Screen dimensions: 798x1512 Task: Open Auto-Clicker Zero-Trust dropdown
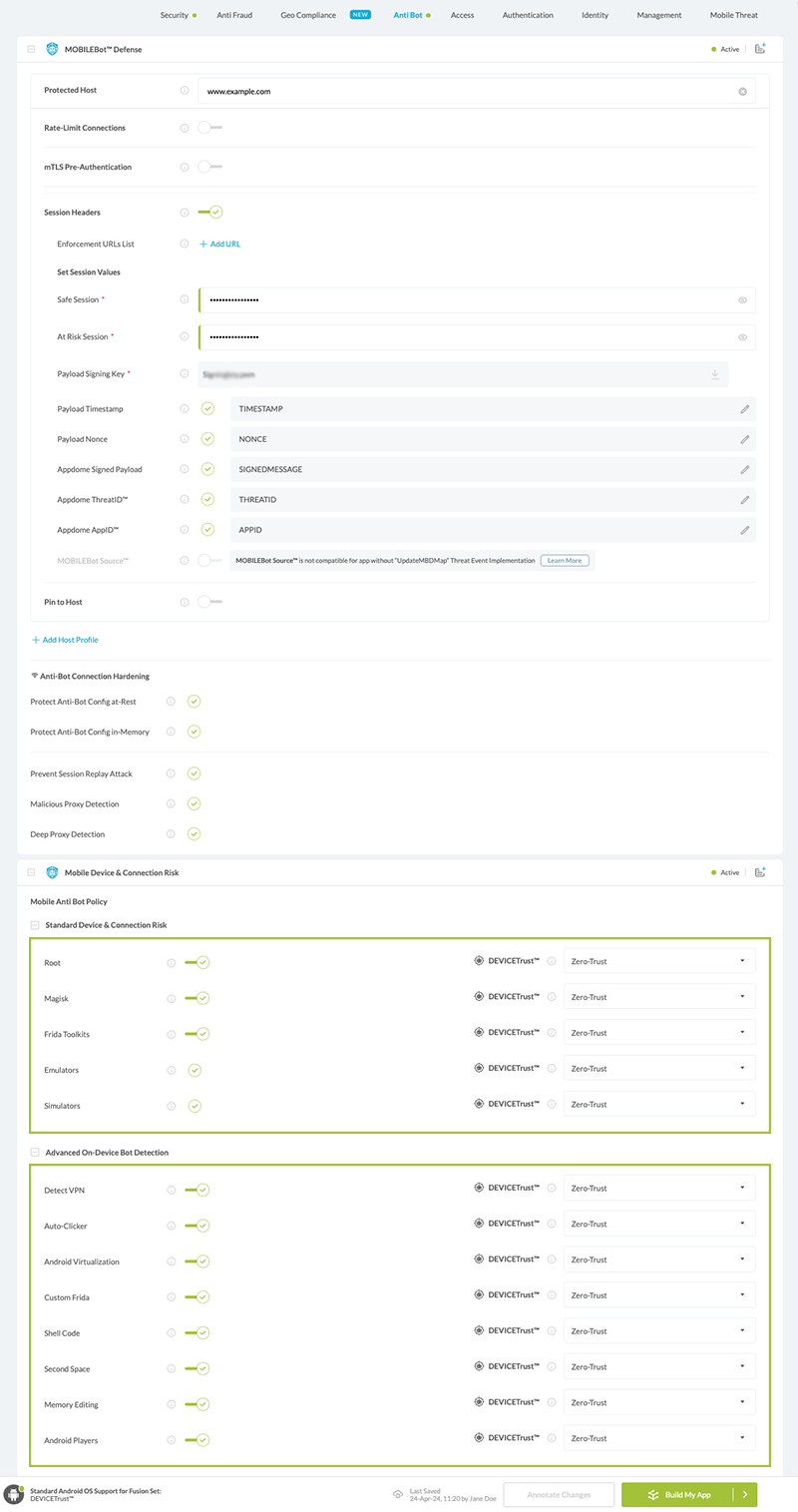(659, 1224)
